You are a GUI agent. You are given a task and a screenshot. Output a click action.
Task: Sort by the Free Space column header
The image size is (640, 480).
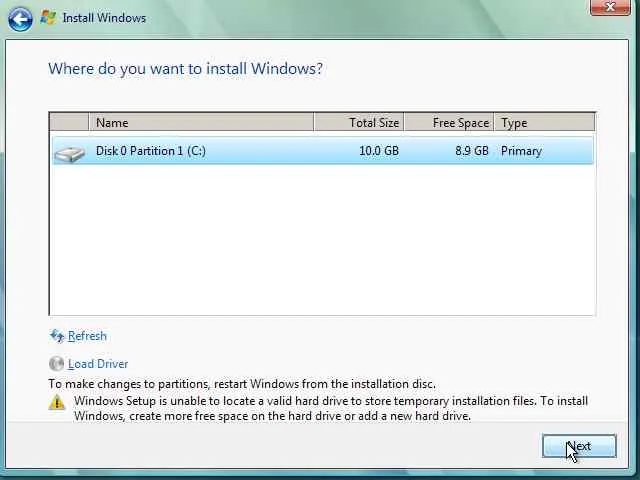pyautogui.click(x=449, y=122)
